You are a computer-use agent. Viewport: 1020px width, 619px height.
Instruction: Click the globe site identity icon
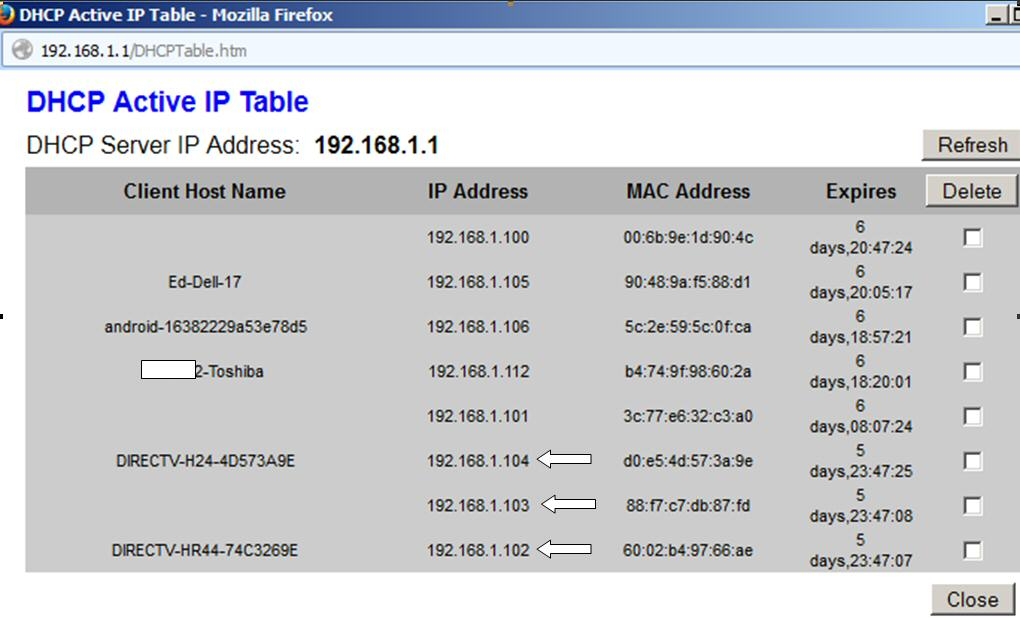pyautogui.click(x=22, y=50)
